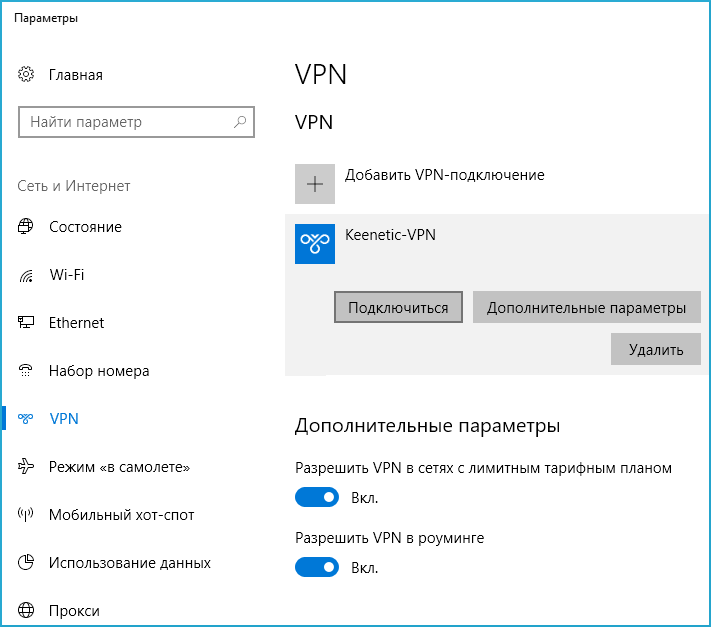Click the airplane mode icon
Viewport: 711px width, 627px height.
[27, 467]
